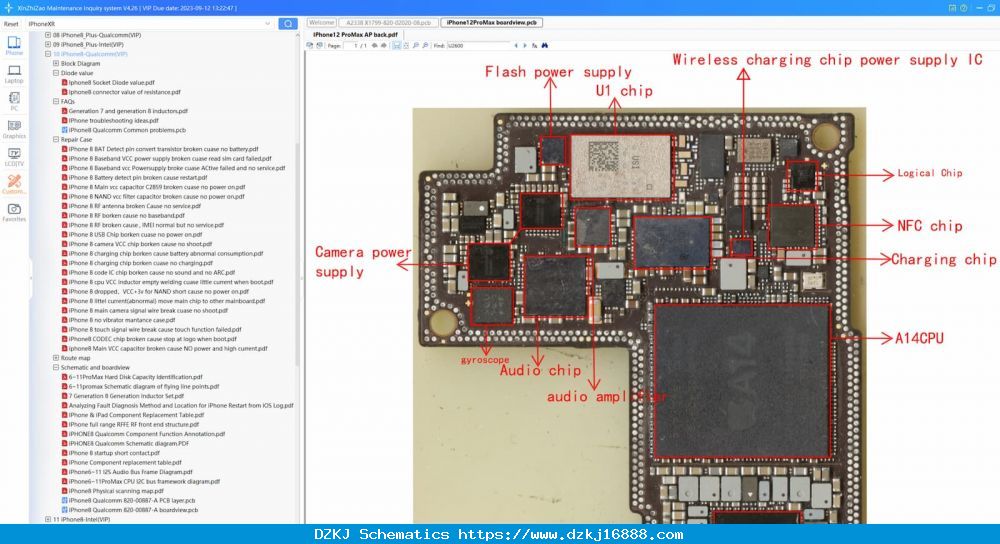Open iPhone6-11 I2S Audio Bus Frame Diagram.pdf
1000x544 pixels.
131,472
